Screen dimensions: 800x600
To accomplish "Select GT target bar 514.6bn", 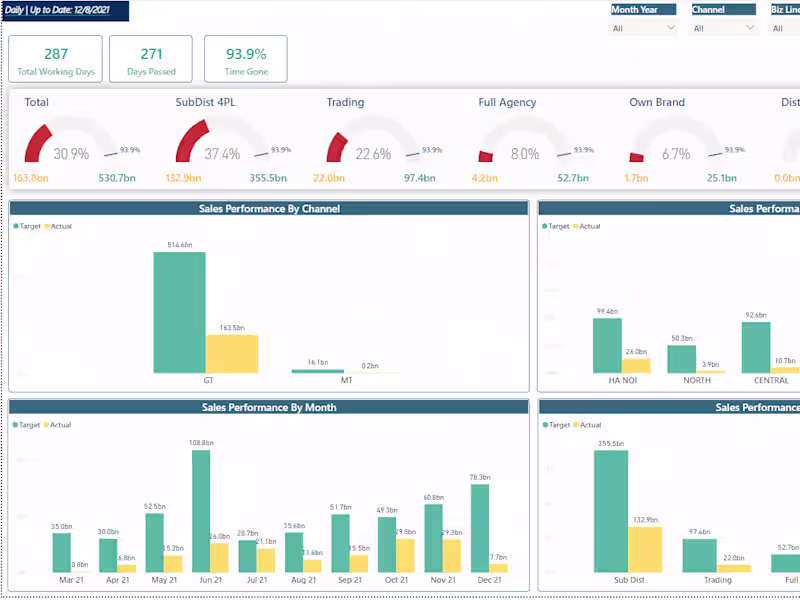I will tap(180, 312).
